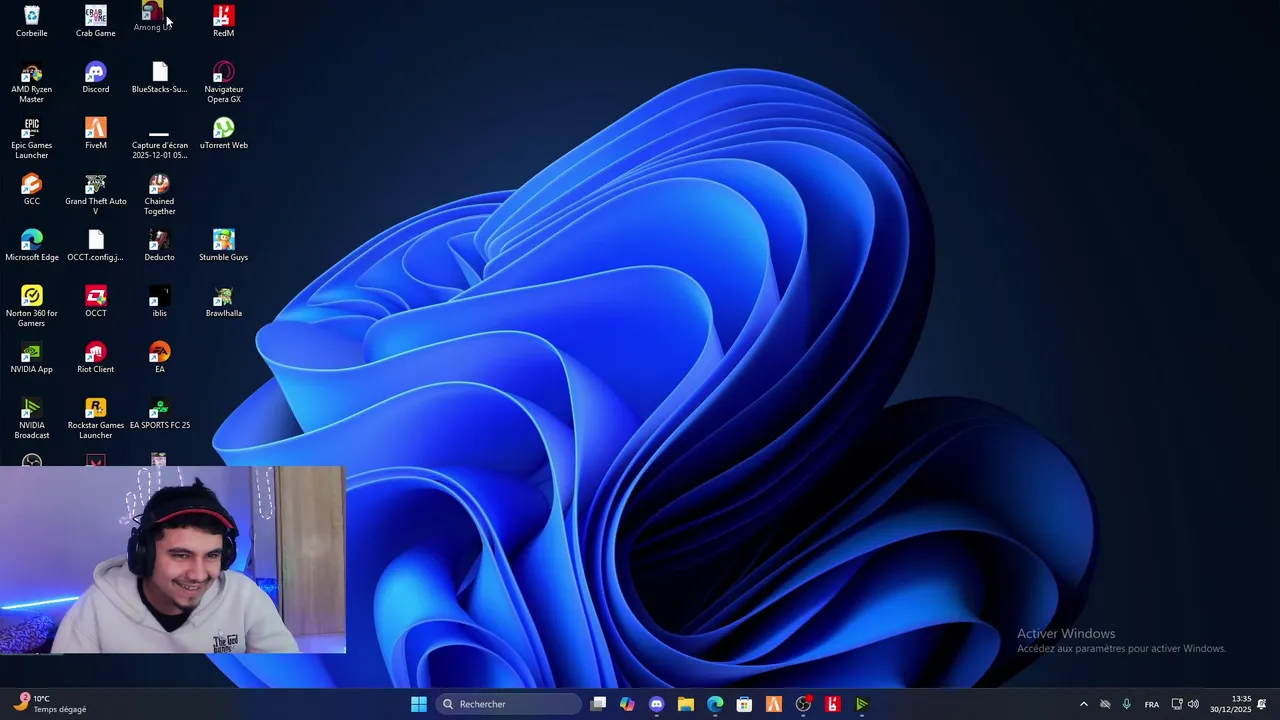Open Task View from the taskbar

(x=598, y=704)
